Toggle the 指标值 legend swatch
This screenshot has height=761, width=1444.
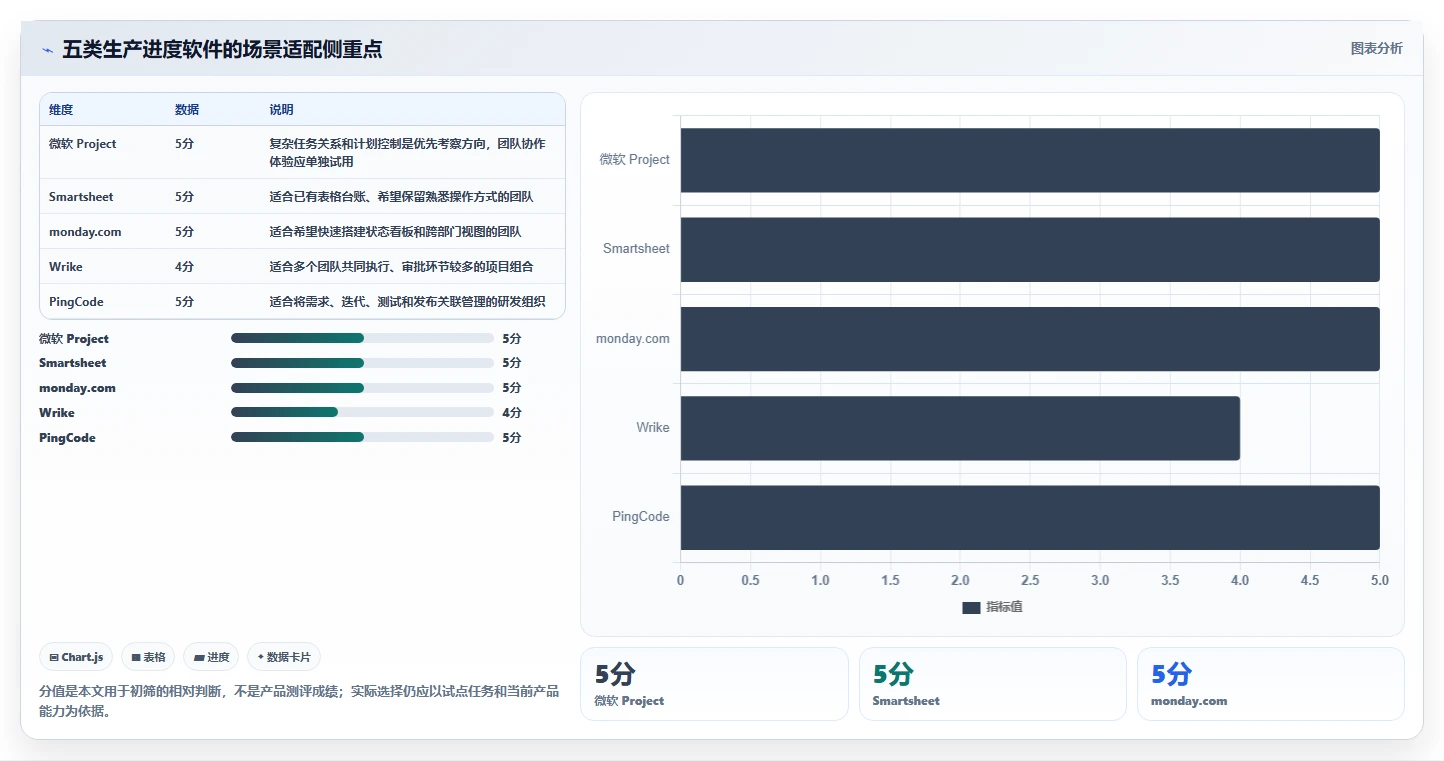coord(971,607)
